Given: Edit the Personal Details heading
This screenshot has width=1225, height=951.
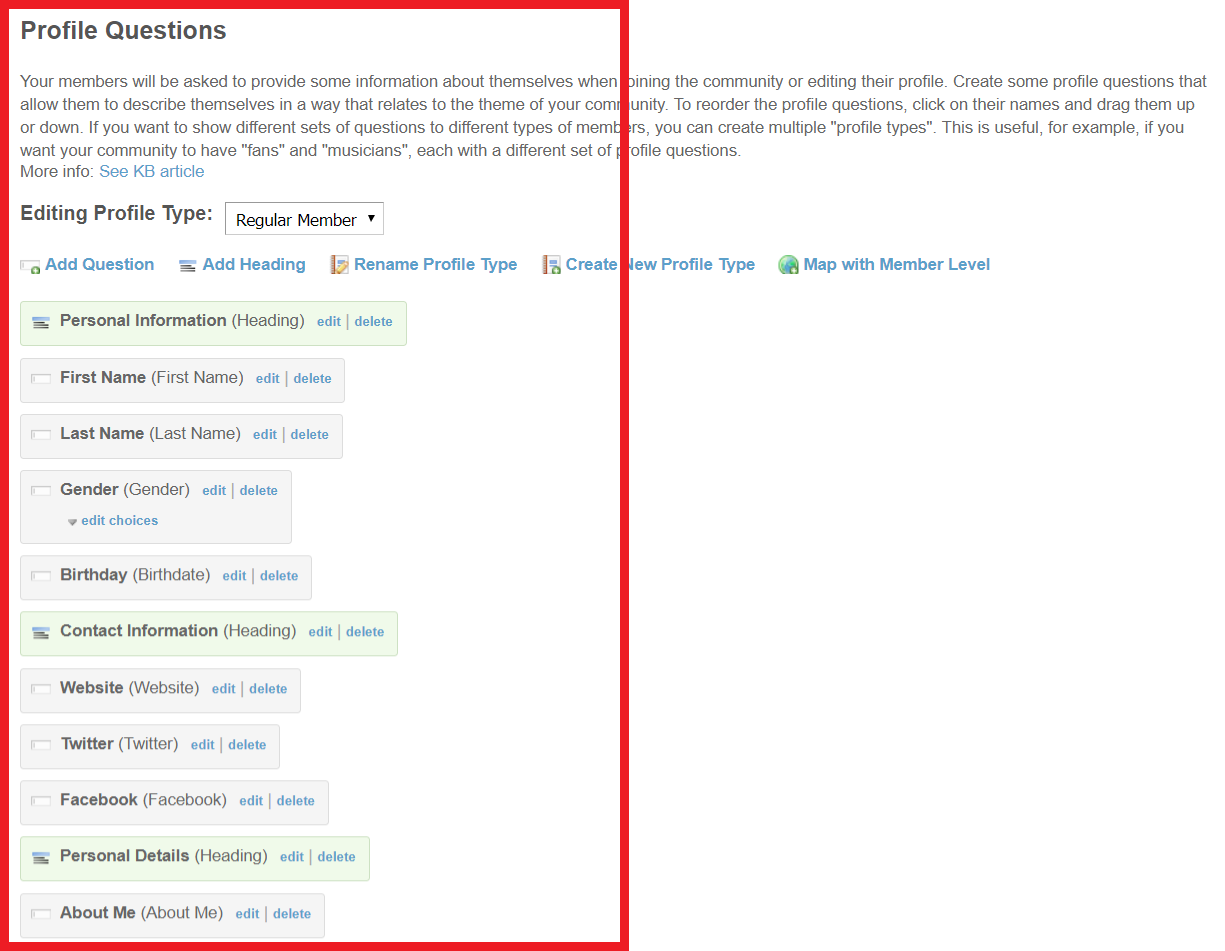Looking at the screenshot, I should (292, 857).
